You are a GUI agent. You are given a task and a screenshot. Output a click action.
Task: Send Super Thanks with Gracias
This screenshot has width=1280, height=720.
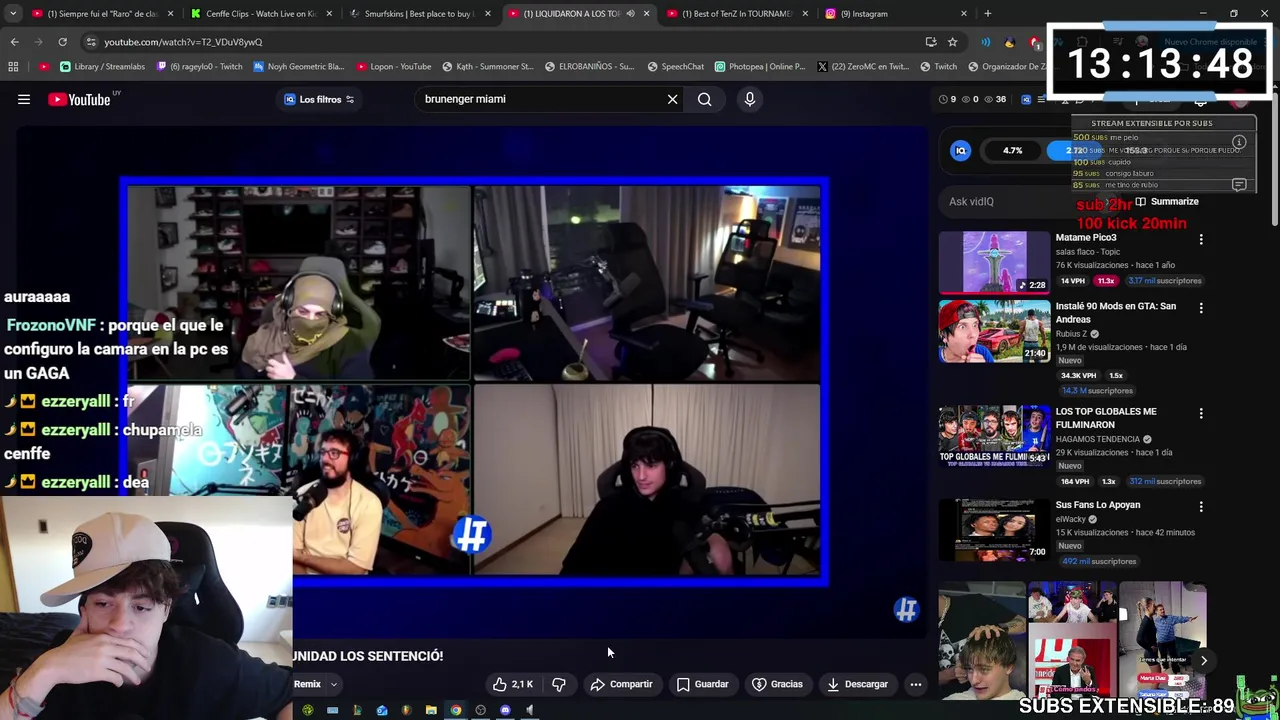click(x=777, y=684)
